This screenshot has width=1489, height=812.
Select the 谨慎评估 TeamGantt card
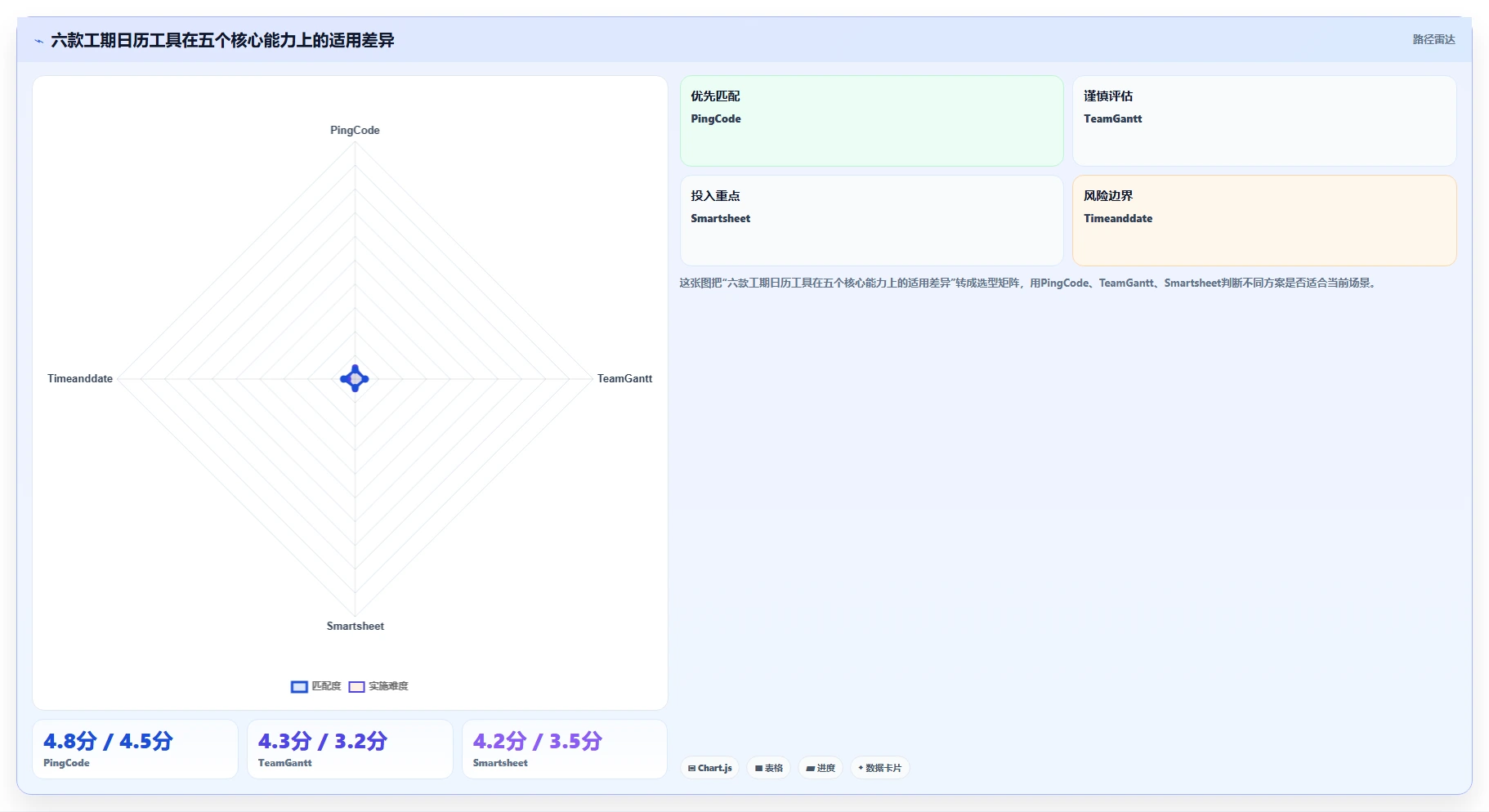click(1264, 121)
